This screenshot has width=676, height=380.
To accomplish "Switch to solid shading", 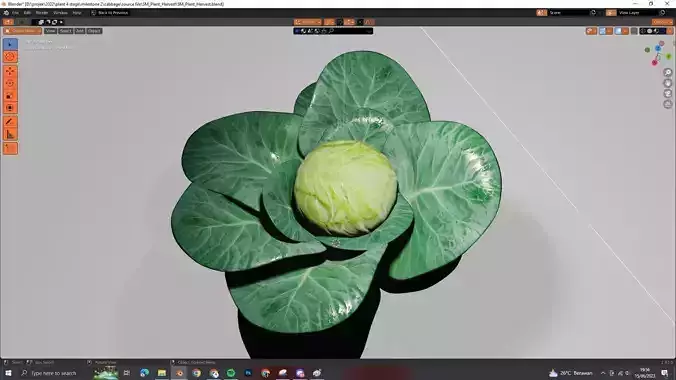I will 649,31.
